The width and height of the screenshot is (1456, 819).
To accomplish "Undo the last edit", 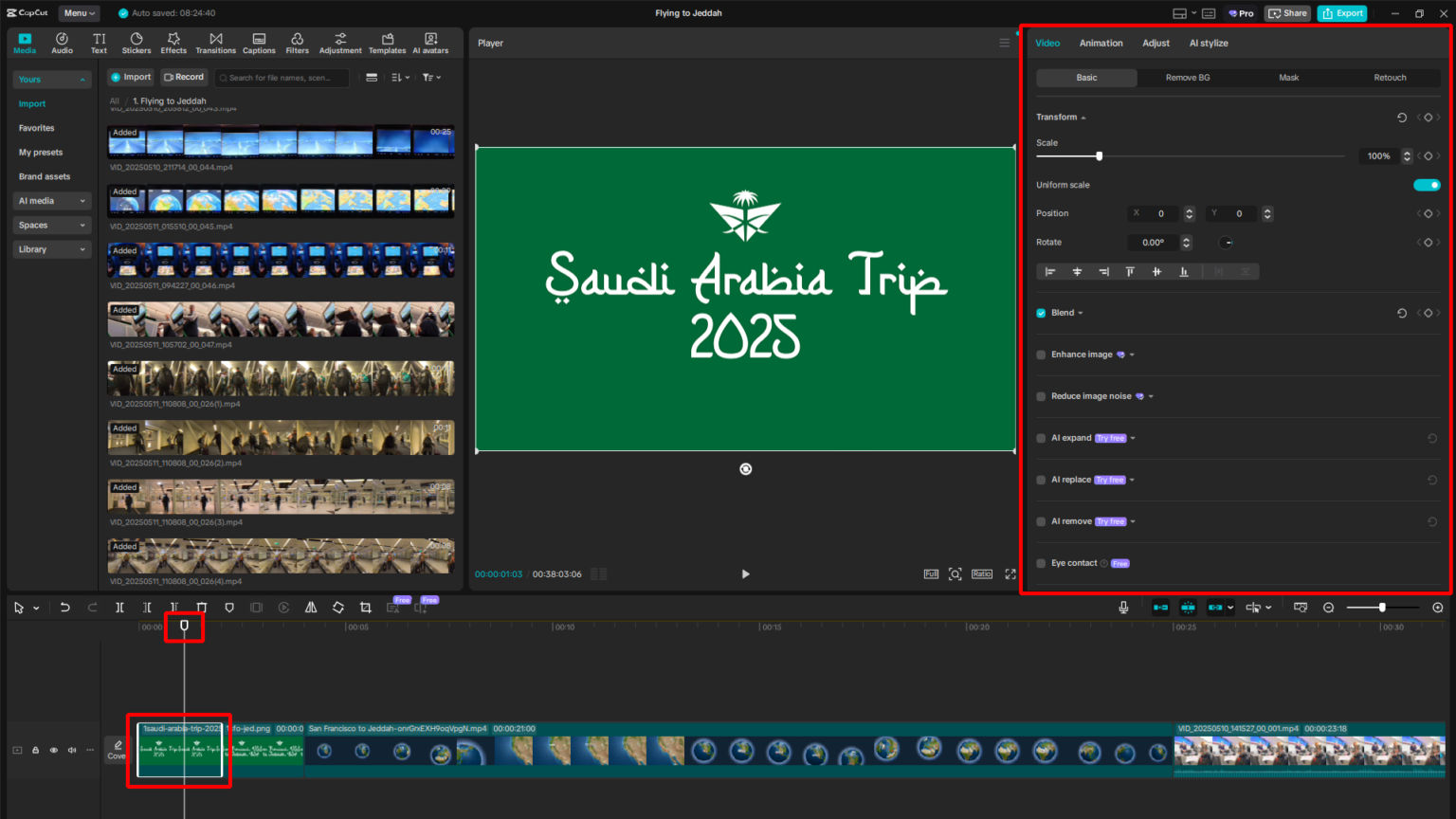I will (x=64, y=607).
